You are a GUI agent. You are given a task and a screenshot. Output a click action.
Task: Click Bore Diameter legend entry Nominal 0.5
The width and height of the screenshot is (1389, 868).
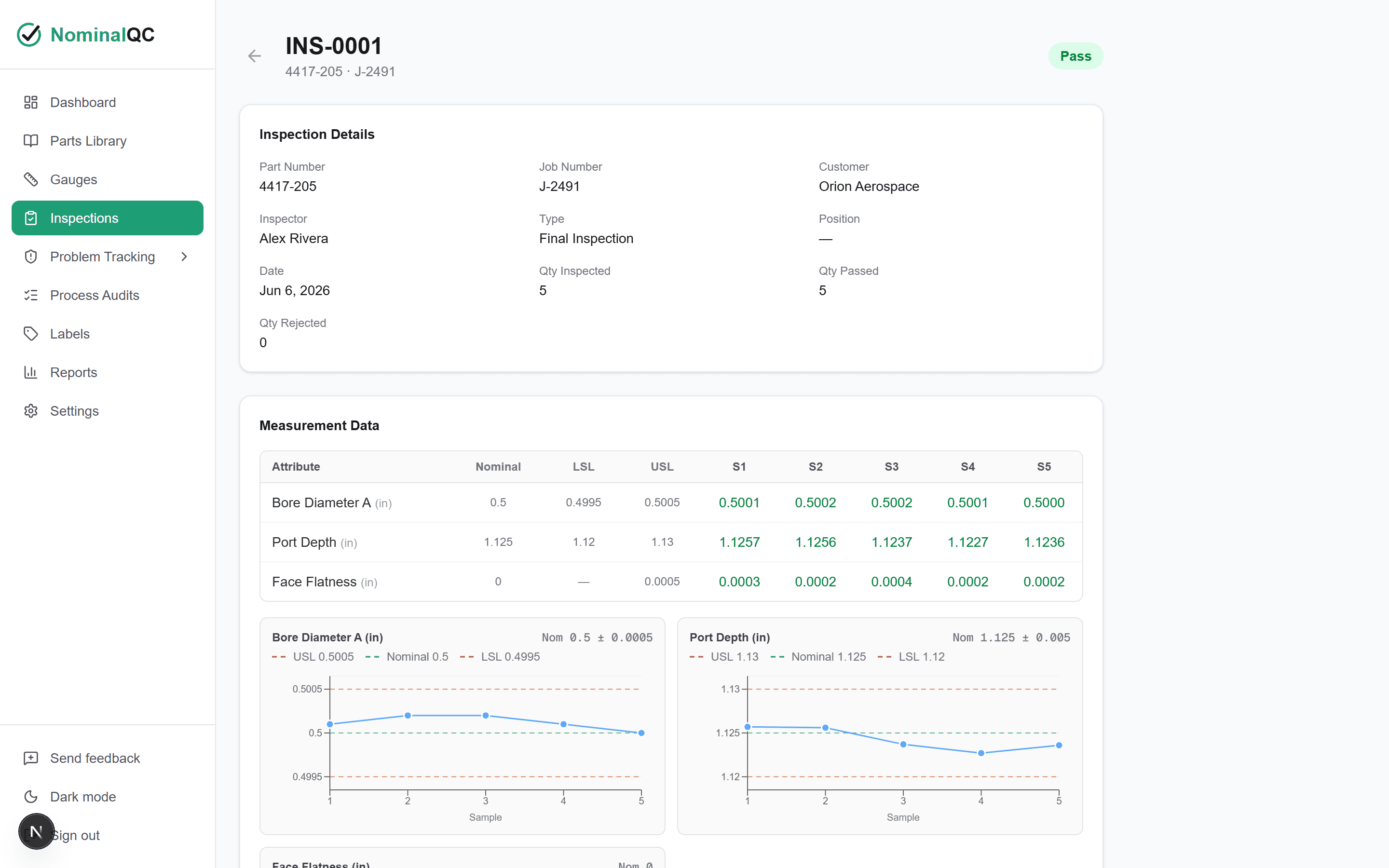click(407, 657)
